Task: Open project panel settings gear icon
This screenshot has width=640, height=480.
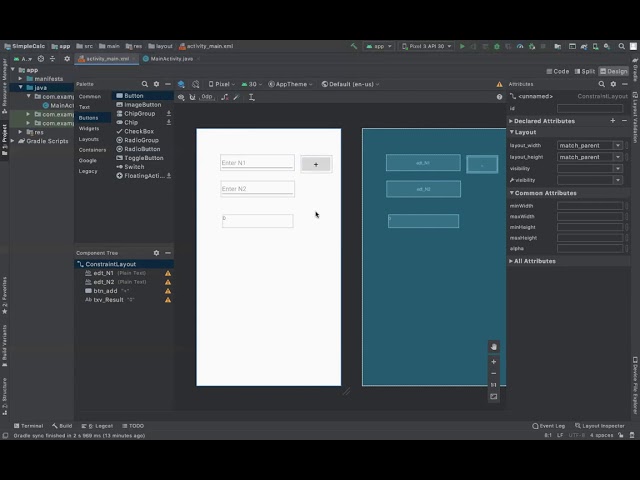Action: tap(67, 59)
